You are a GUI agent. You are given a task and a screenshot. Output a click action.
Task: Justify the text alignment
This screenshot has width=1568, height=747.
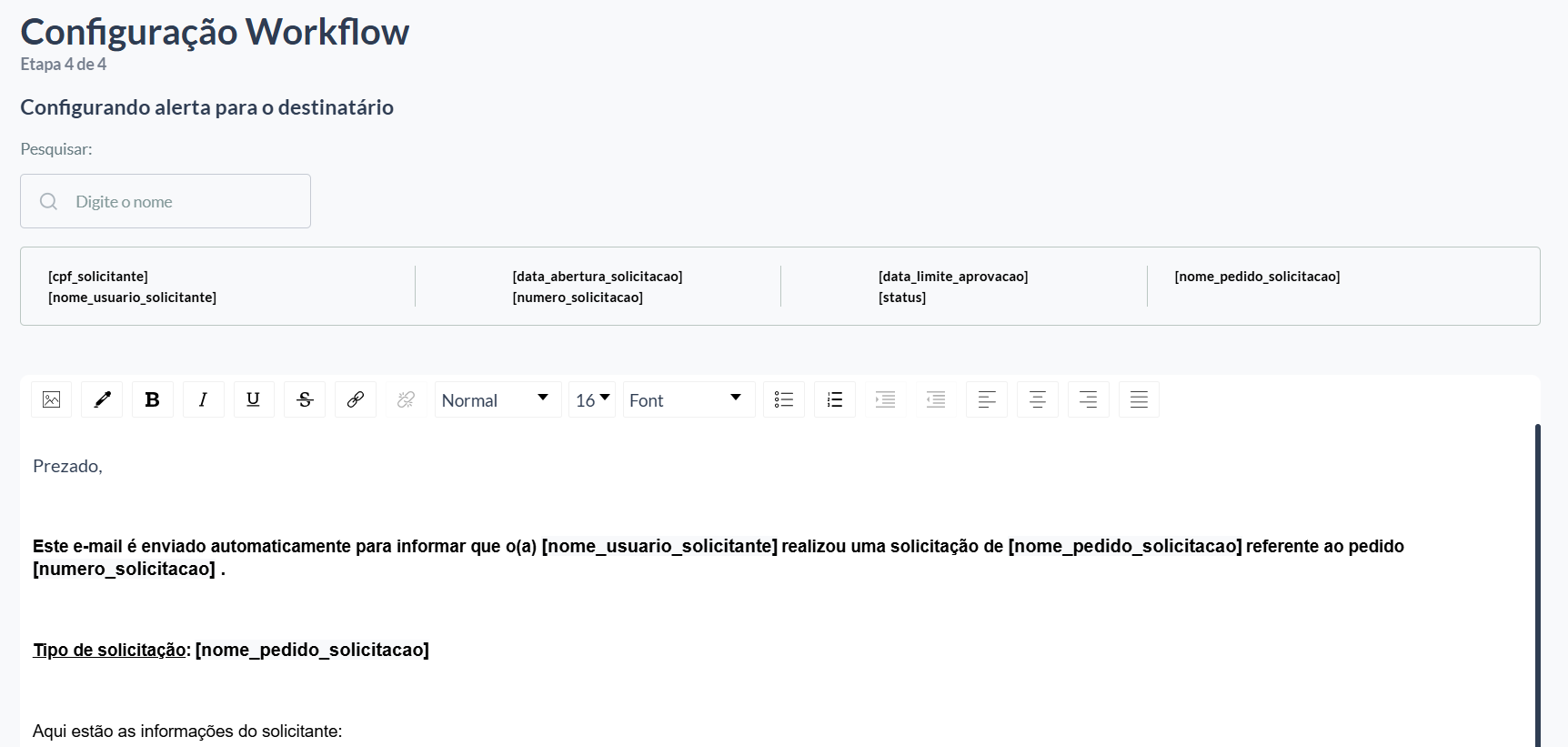coord(1139,399)
